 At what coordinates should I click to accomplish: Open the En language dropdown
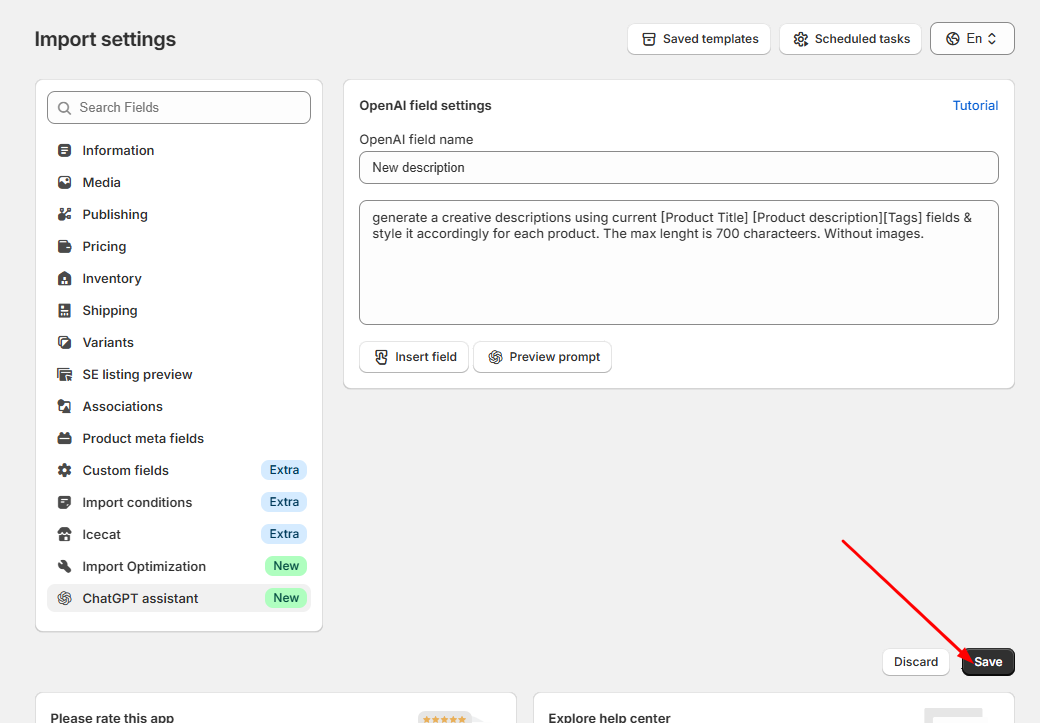[972, 38]
